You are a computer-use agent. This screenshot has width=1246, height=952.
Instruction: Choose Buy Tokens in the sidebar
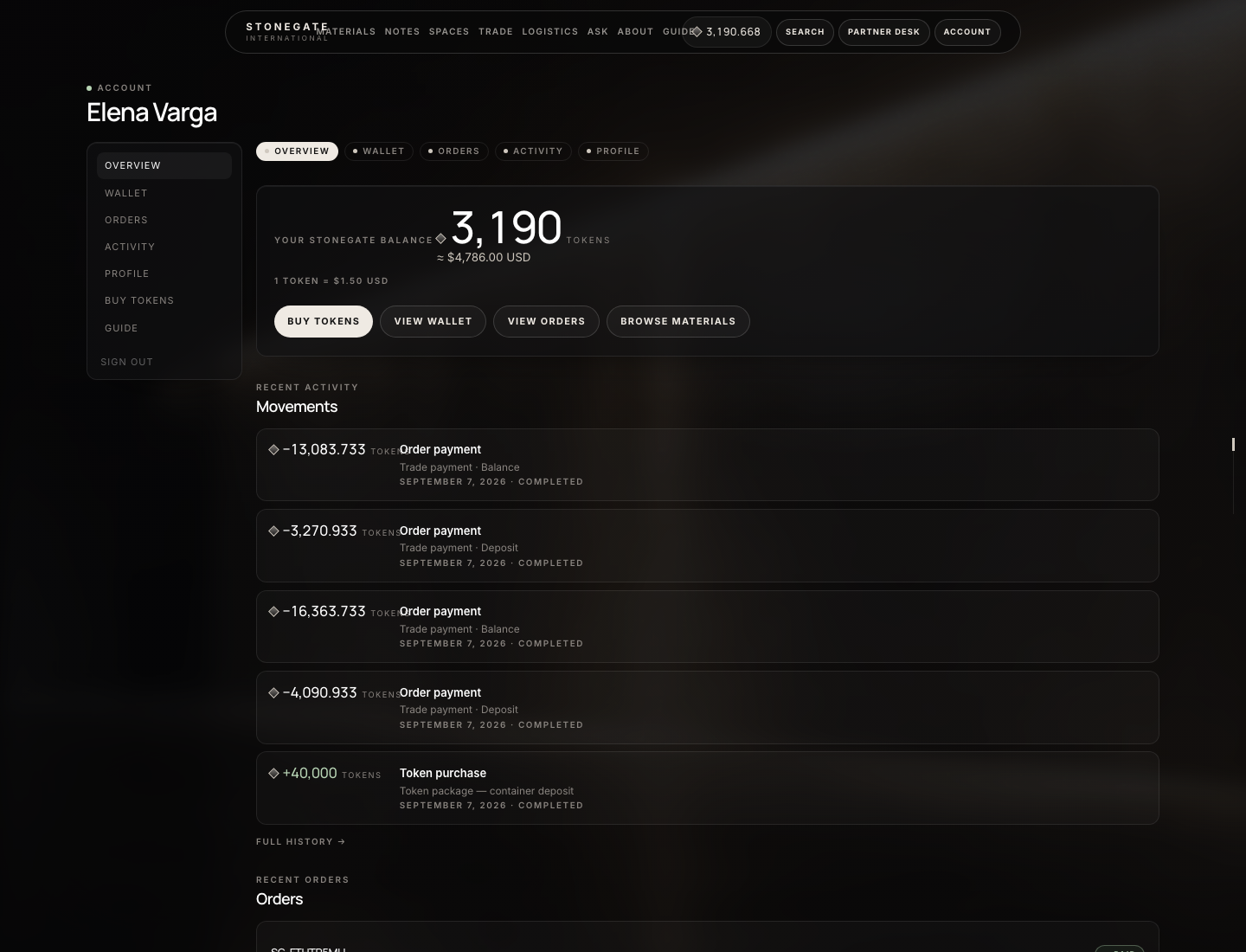[164, 300]
